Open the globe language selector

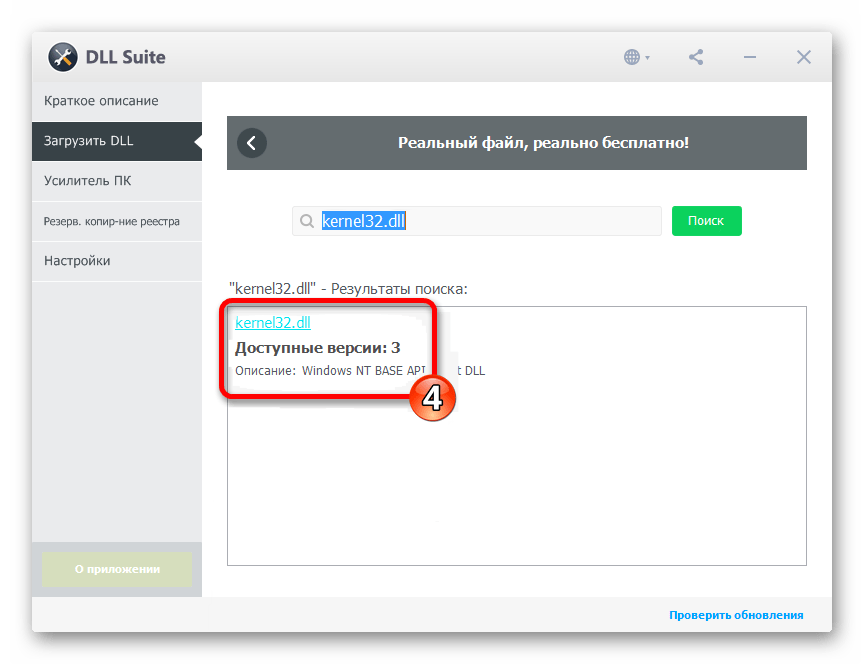[632, 57]
